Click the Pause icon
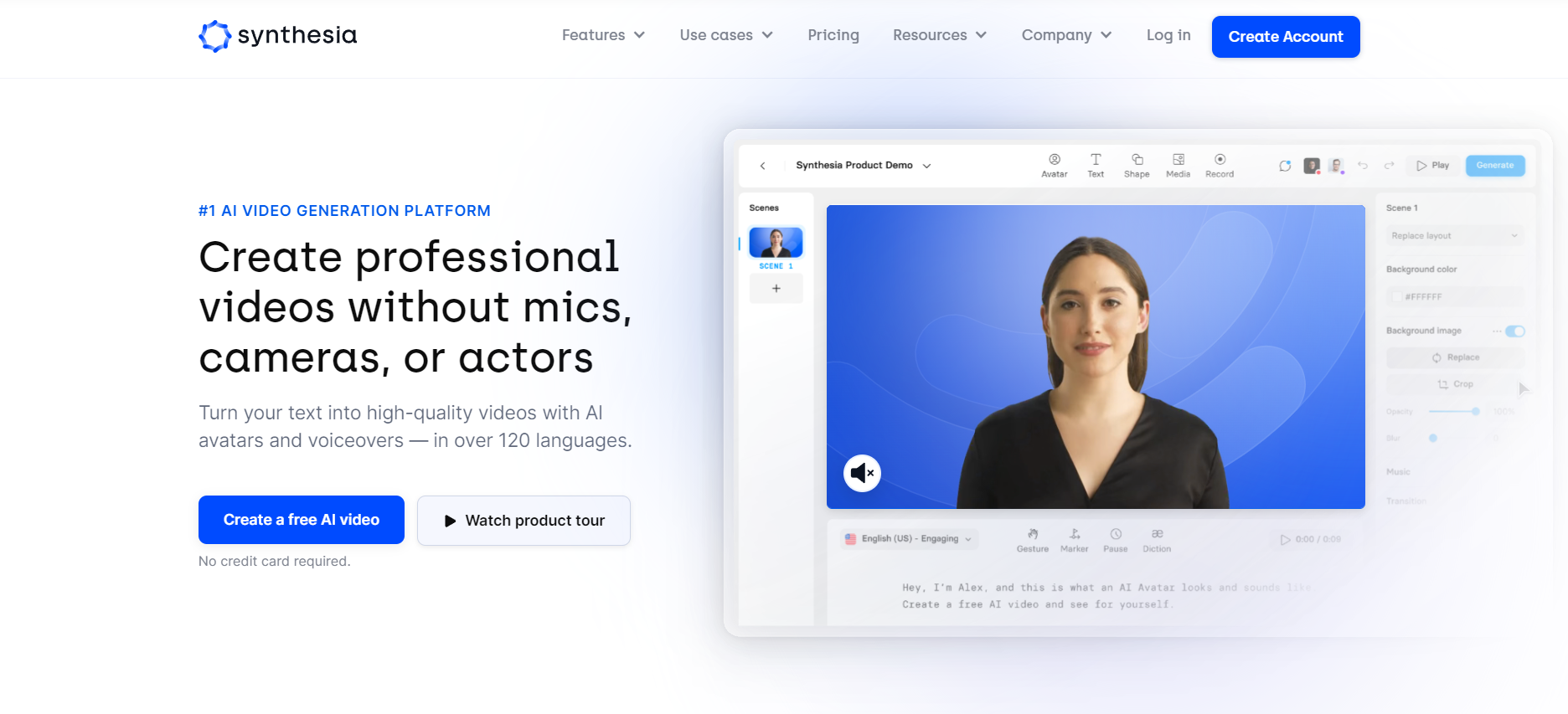 pyautogui.click(x=1116, y=540)
